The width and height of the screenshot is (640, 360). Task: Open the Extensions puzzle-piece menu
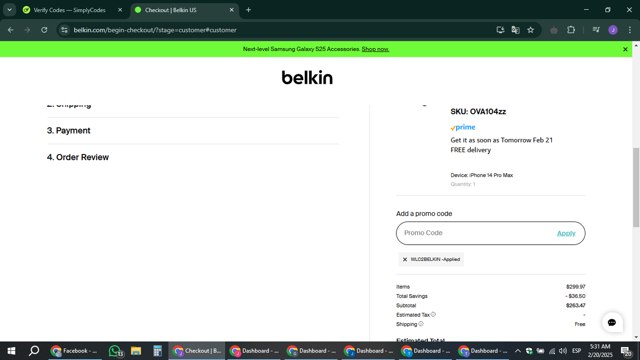(571, 30)
